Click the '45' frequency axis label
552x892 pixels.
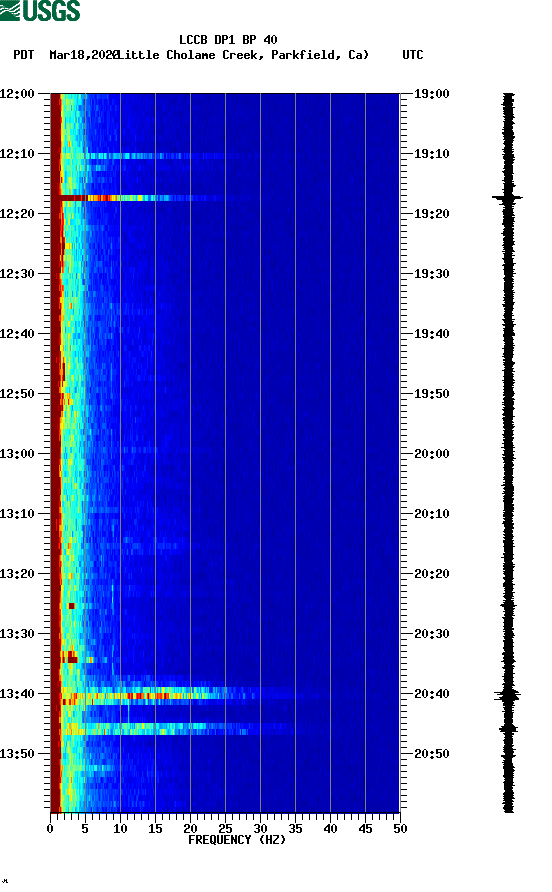[x=365, y=829]
